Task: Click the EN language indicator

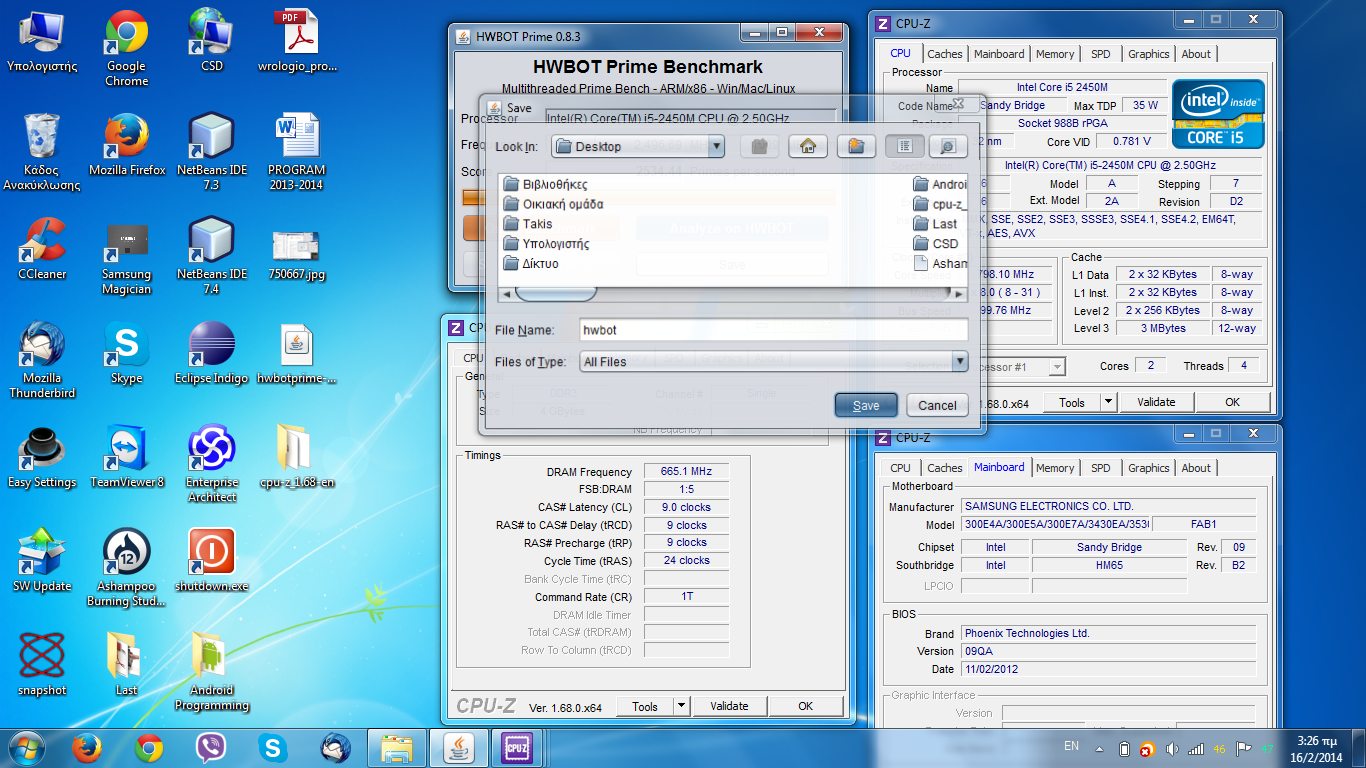Action: 1071,746
